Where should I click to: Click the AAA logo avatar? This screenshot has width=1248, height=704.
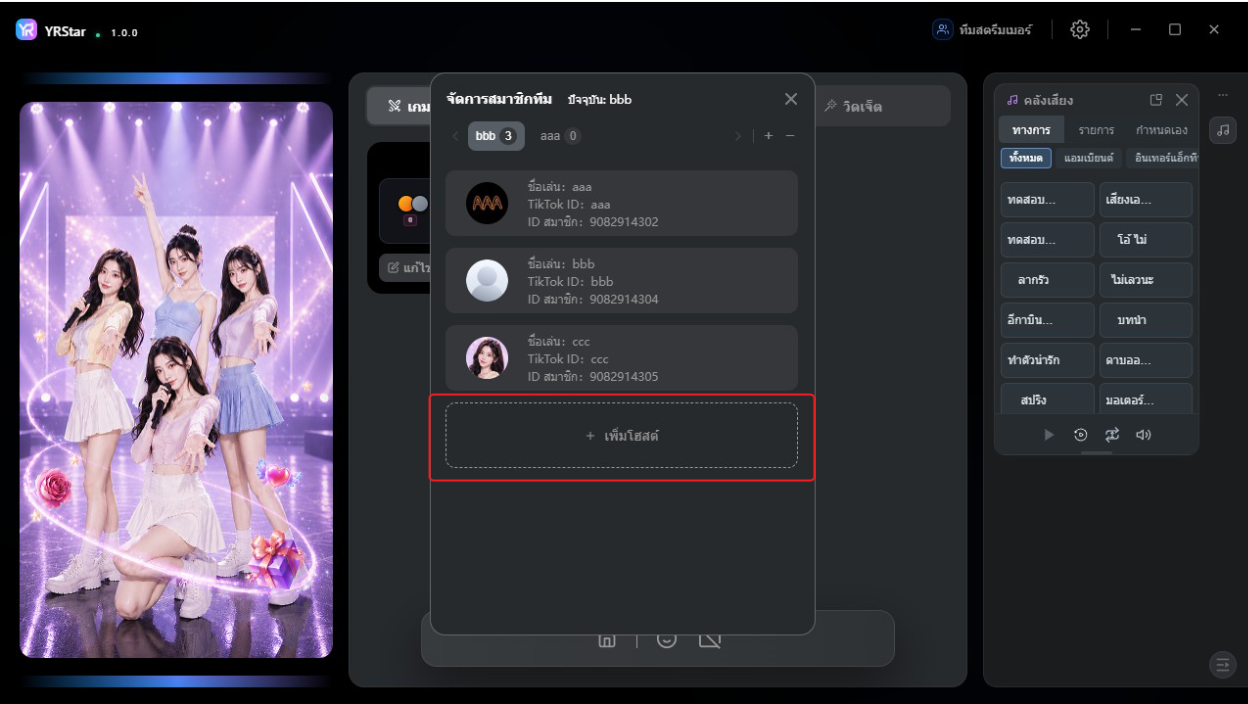click(487, 204)
